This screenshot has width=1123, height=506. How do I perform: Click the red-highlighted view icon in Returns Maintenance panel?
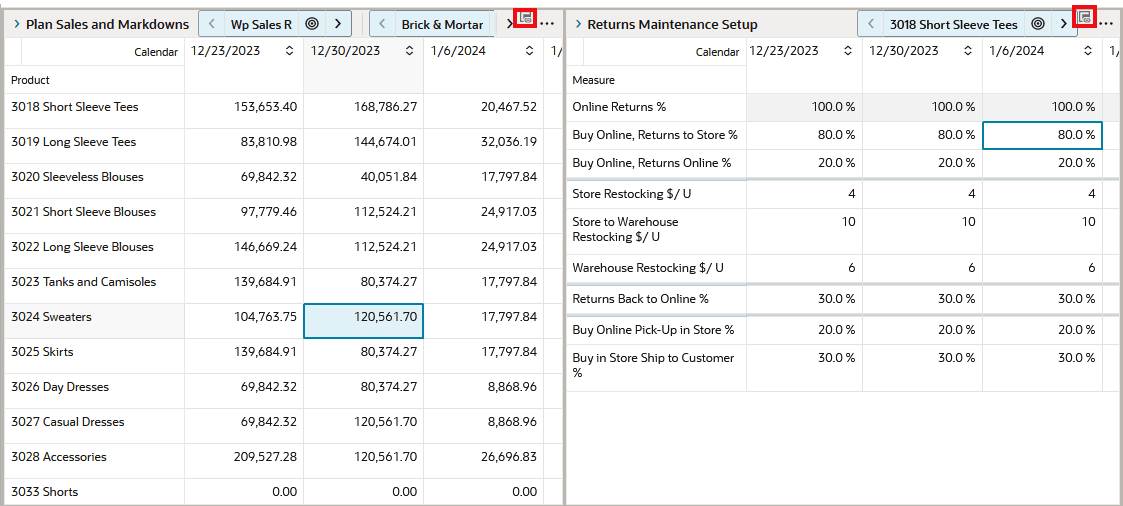(x=1084, y=16)
